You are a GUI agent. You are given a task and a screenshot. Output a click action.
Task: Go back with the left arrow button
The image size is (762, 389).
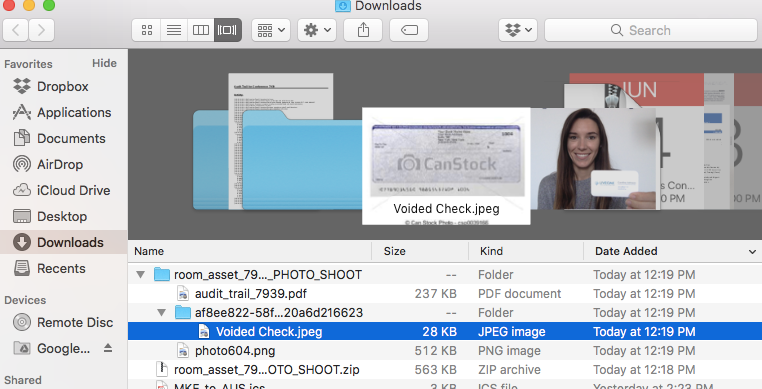16,30
